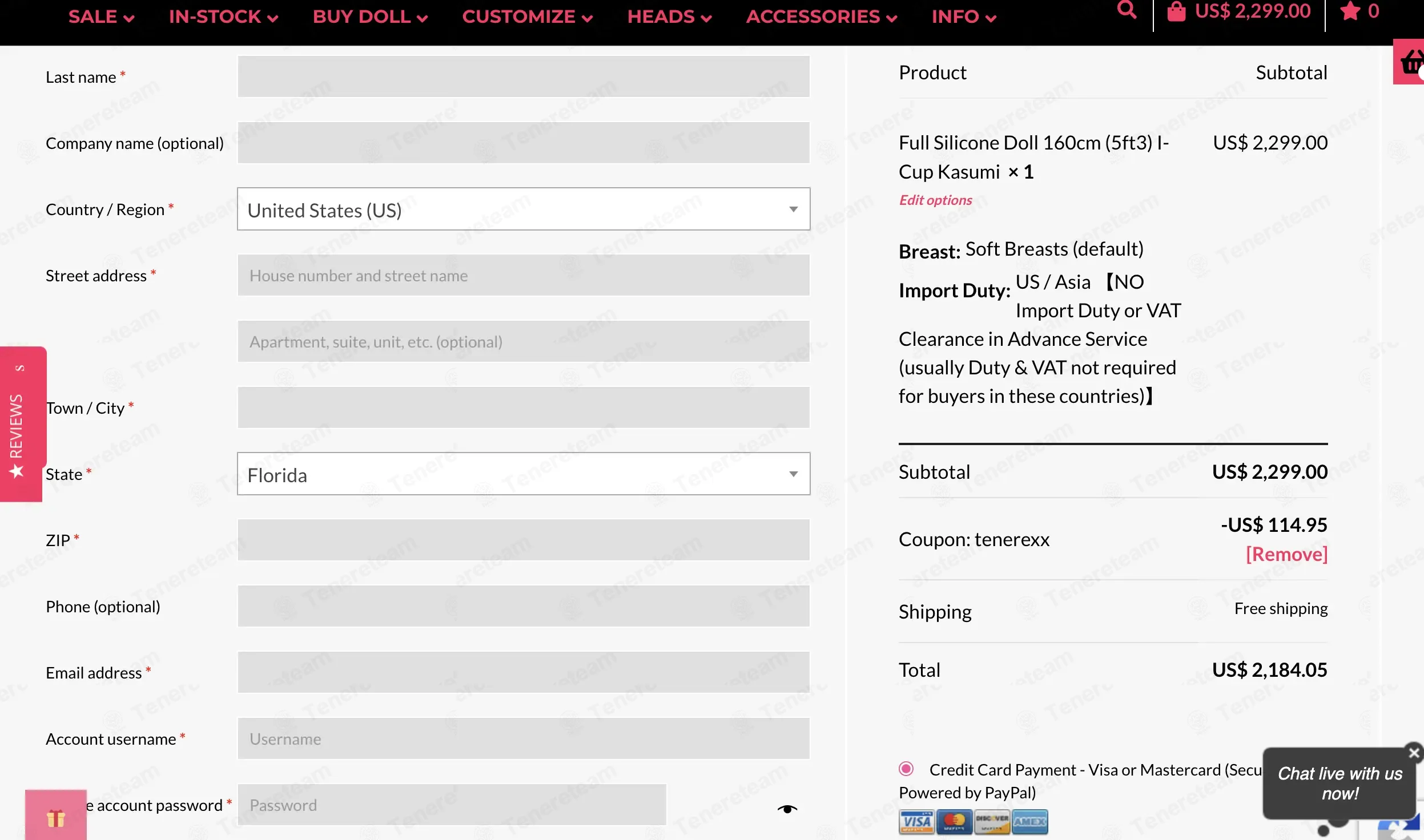Remove the tenerexx coupon
This screenshot has width=1424, height=840.
pos(1286,554)
